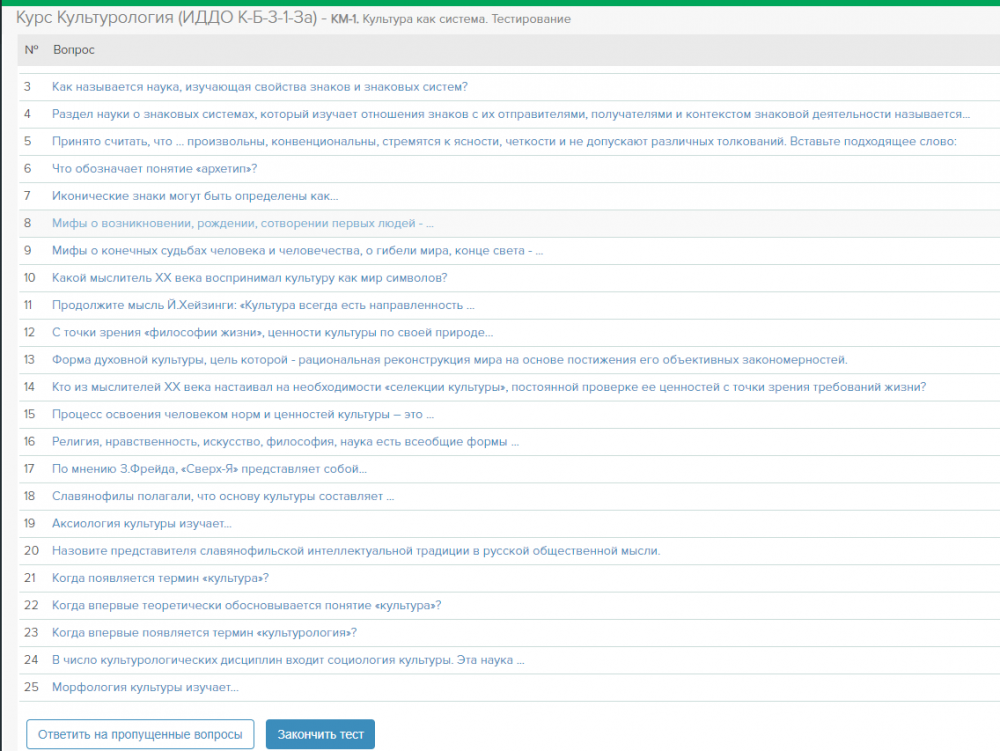Open question 21 'Когда появляется термин «культура»?'
Image resolution: width=1000 pixels, height=751 pixels.
pyautogui.click(x=160, y=578)
